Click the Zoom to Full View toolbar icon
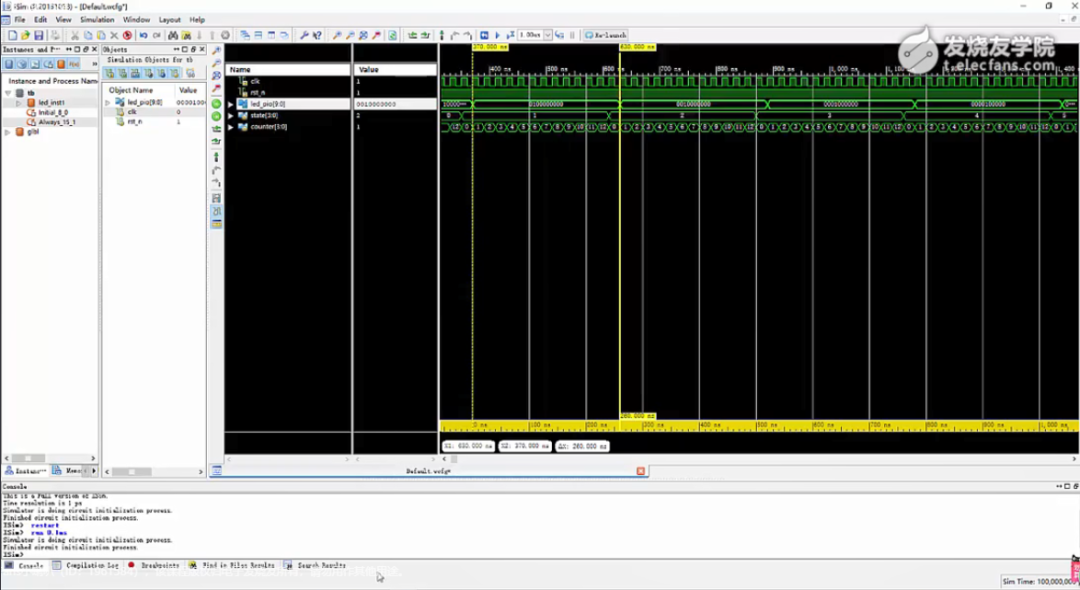Image resolution: width=1080 pixels, height=590 pixels. [x=363, y=35]
